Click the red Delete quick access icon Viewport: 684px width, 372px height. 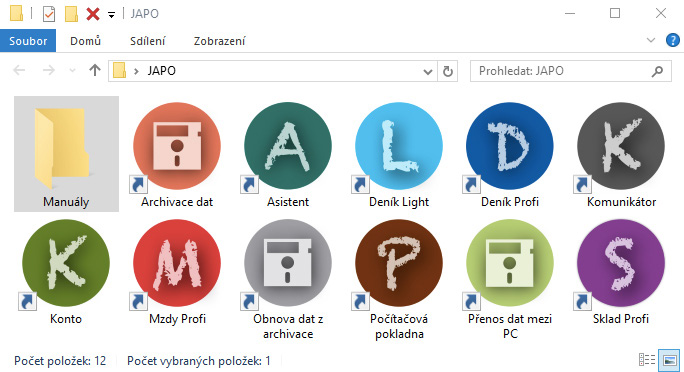tap(92, 14)
